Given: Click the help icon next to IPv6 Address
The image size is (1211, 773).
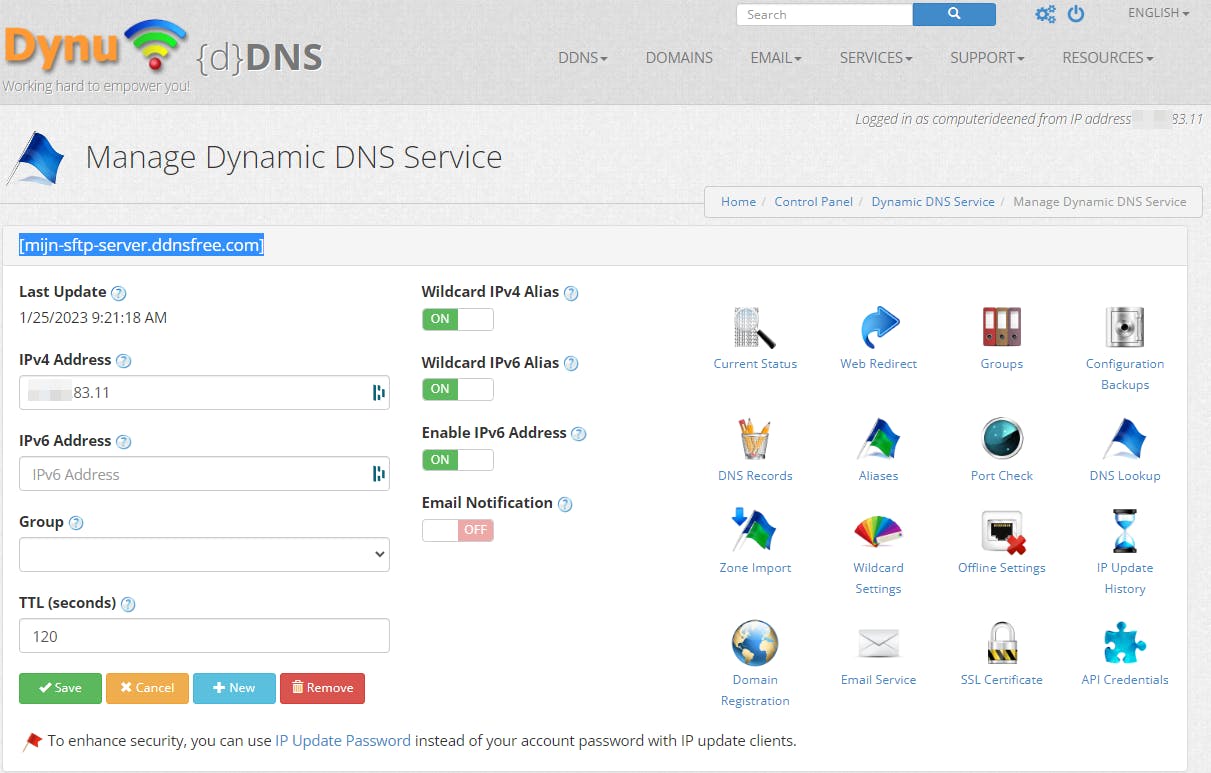Looking at the screenshot, I should 124,442.
